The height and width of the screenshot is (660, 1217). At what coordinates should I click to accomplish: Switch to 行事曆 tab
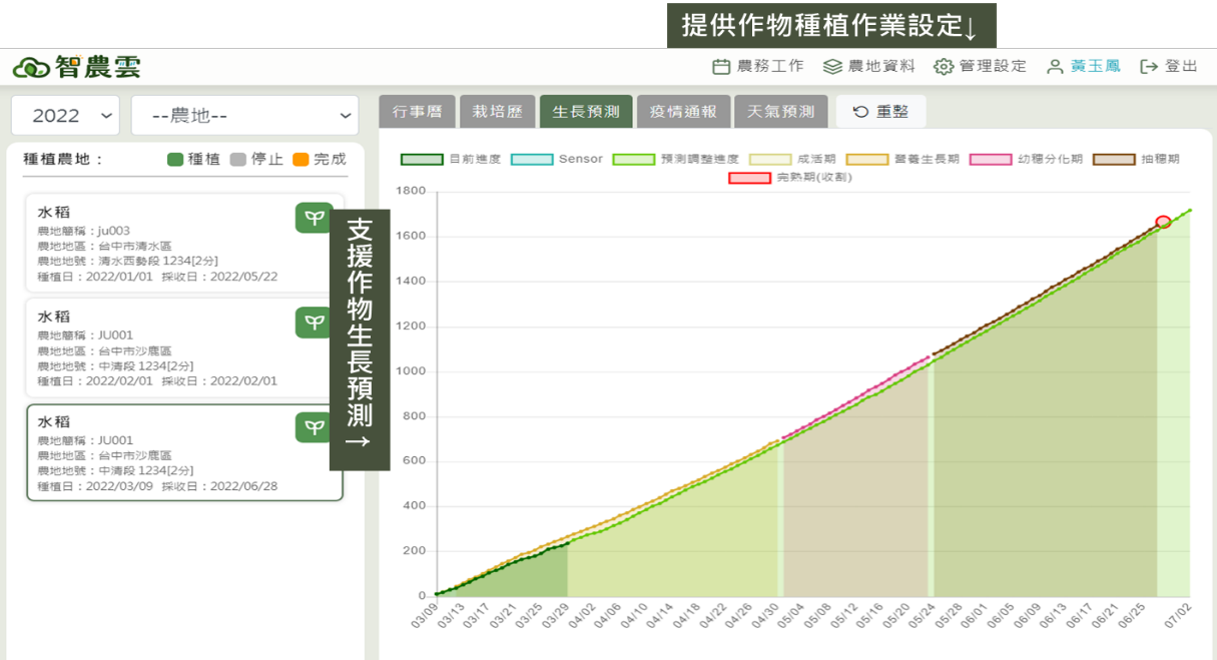tap(417, 112)
